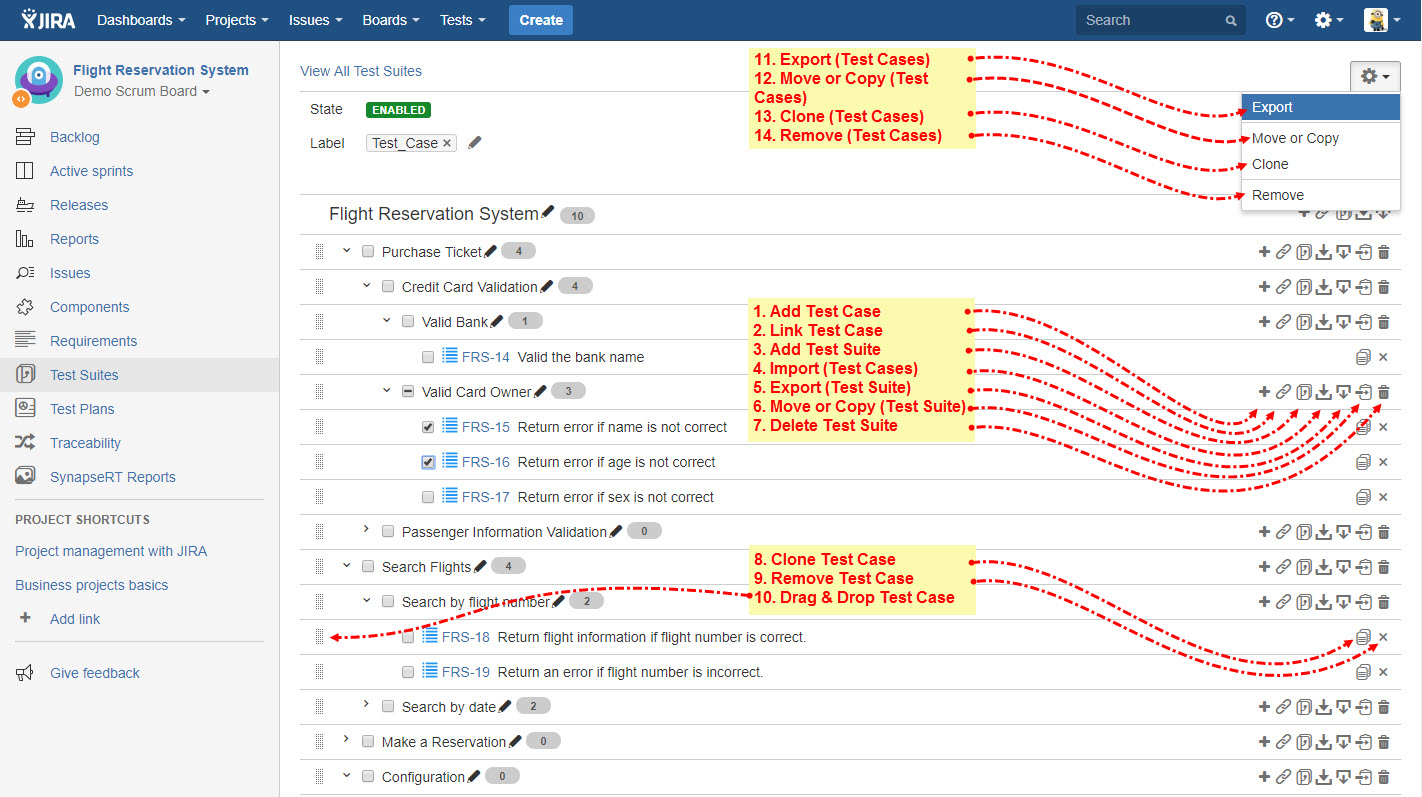
Task: Open the Demo Scrum Board dropdown
Action: (142, 92)
